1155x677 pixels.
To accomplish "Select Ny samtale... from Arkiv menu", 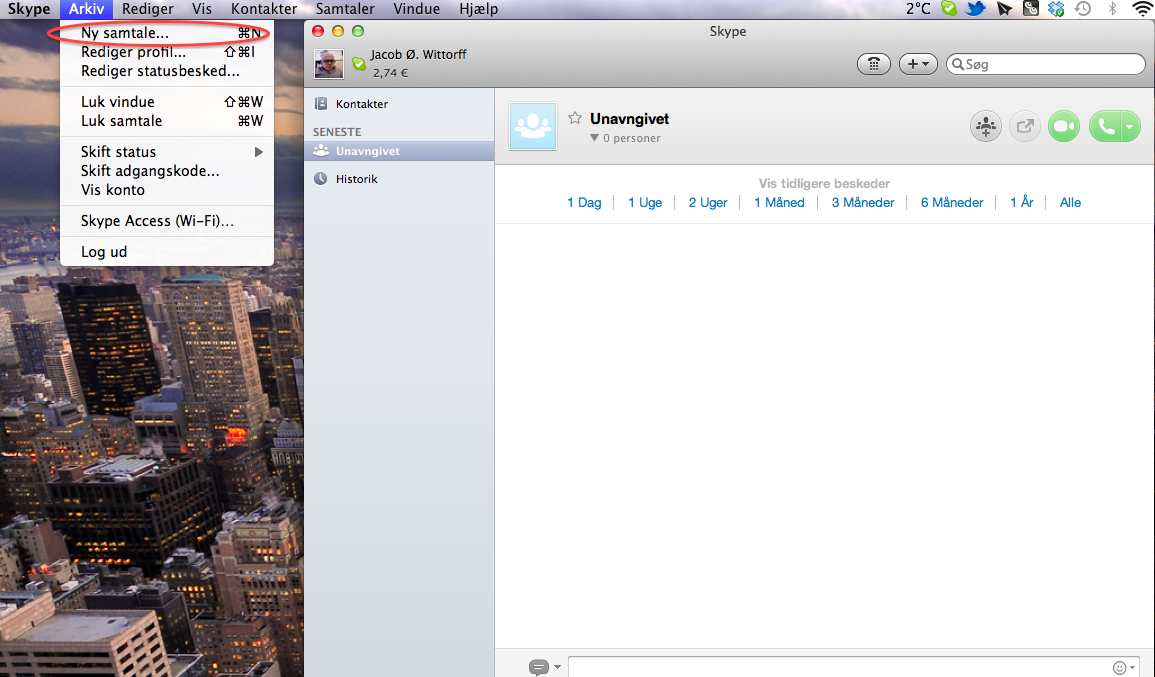I will (125, 33).
